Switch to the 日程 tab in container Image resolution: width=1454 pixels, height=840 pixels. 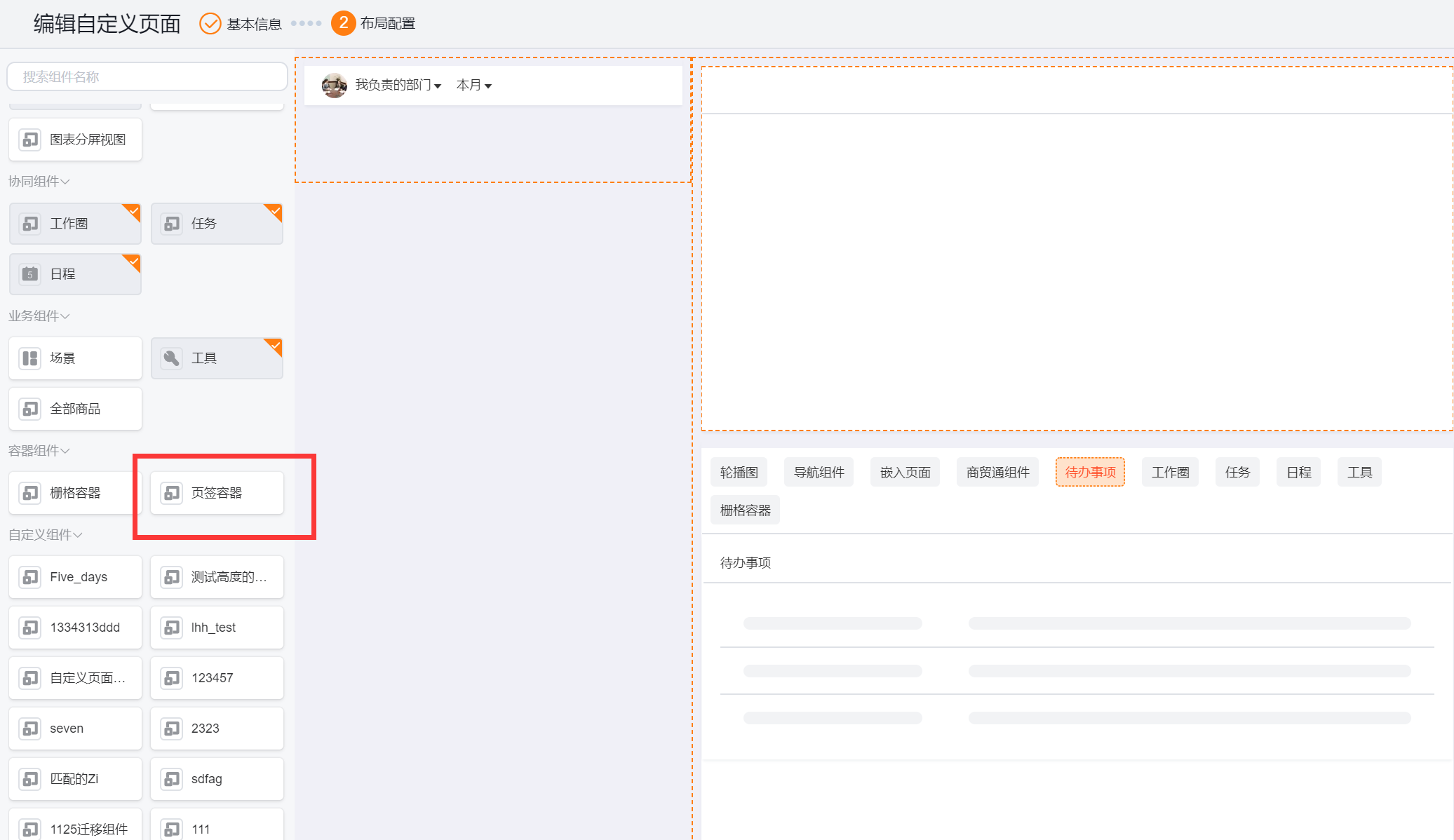coord(1299,473)
